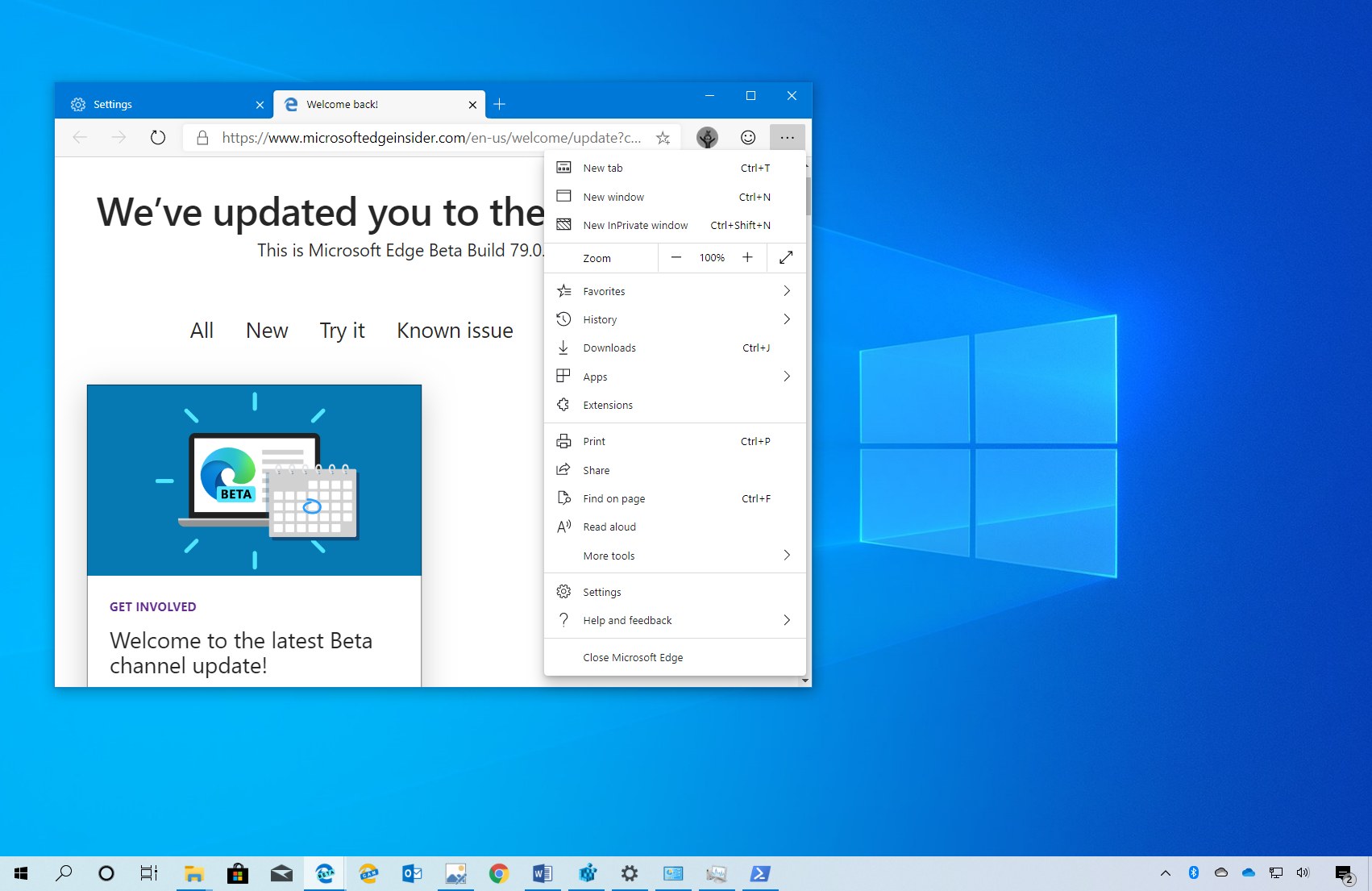Choose Close Microsoft Edge
The image size is (1372, 891).
click(676, 657)
